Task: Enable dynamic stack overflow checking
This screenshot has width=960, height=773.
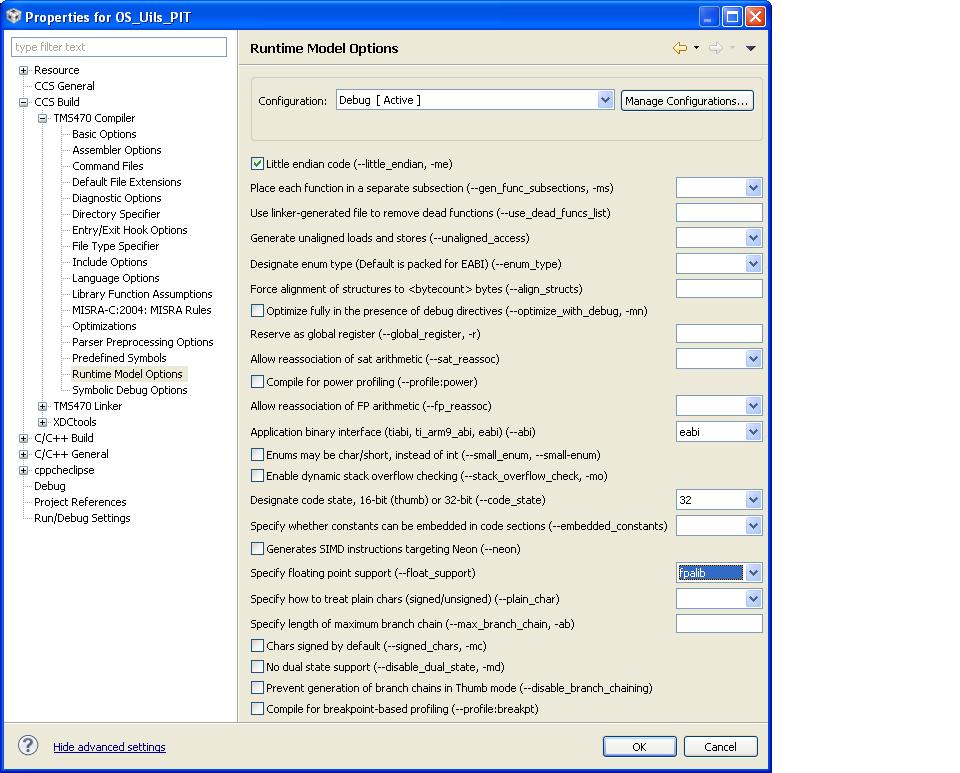Action: coord(257,475)
